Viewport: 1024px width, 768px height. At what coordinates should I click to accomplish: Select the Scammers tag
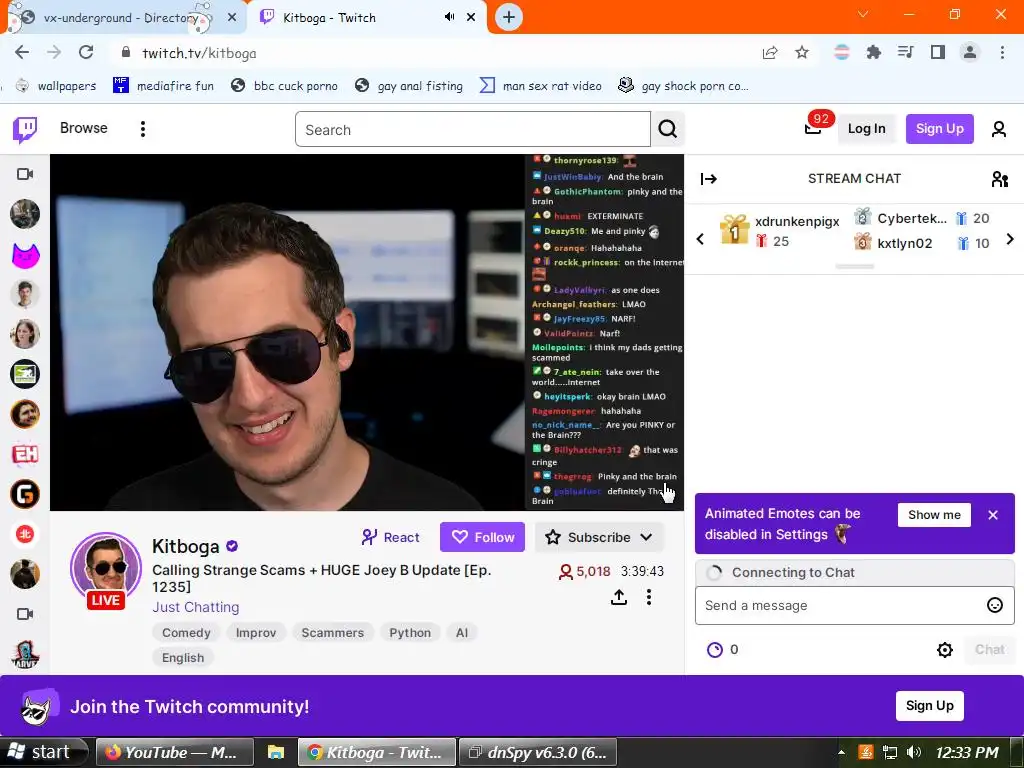tap(332, 633)
